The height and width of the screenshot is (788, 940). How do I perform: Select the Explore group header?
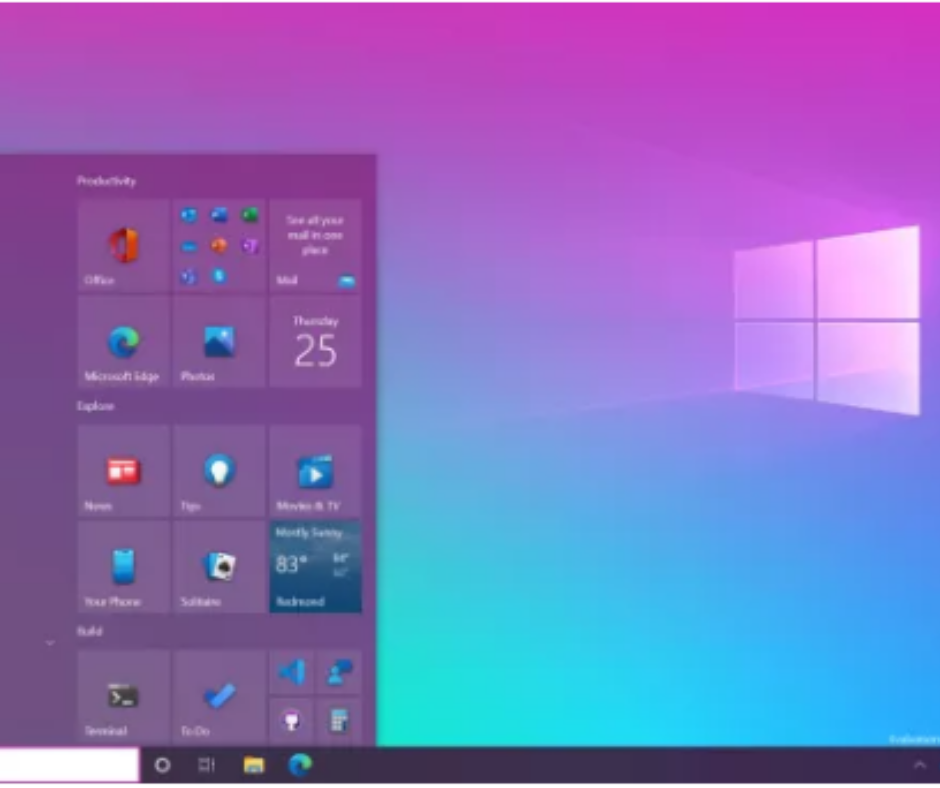click(95, 406)
